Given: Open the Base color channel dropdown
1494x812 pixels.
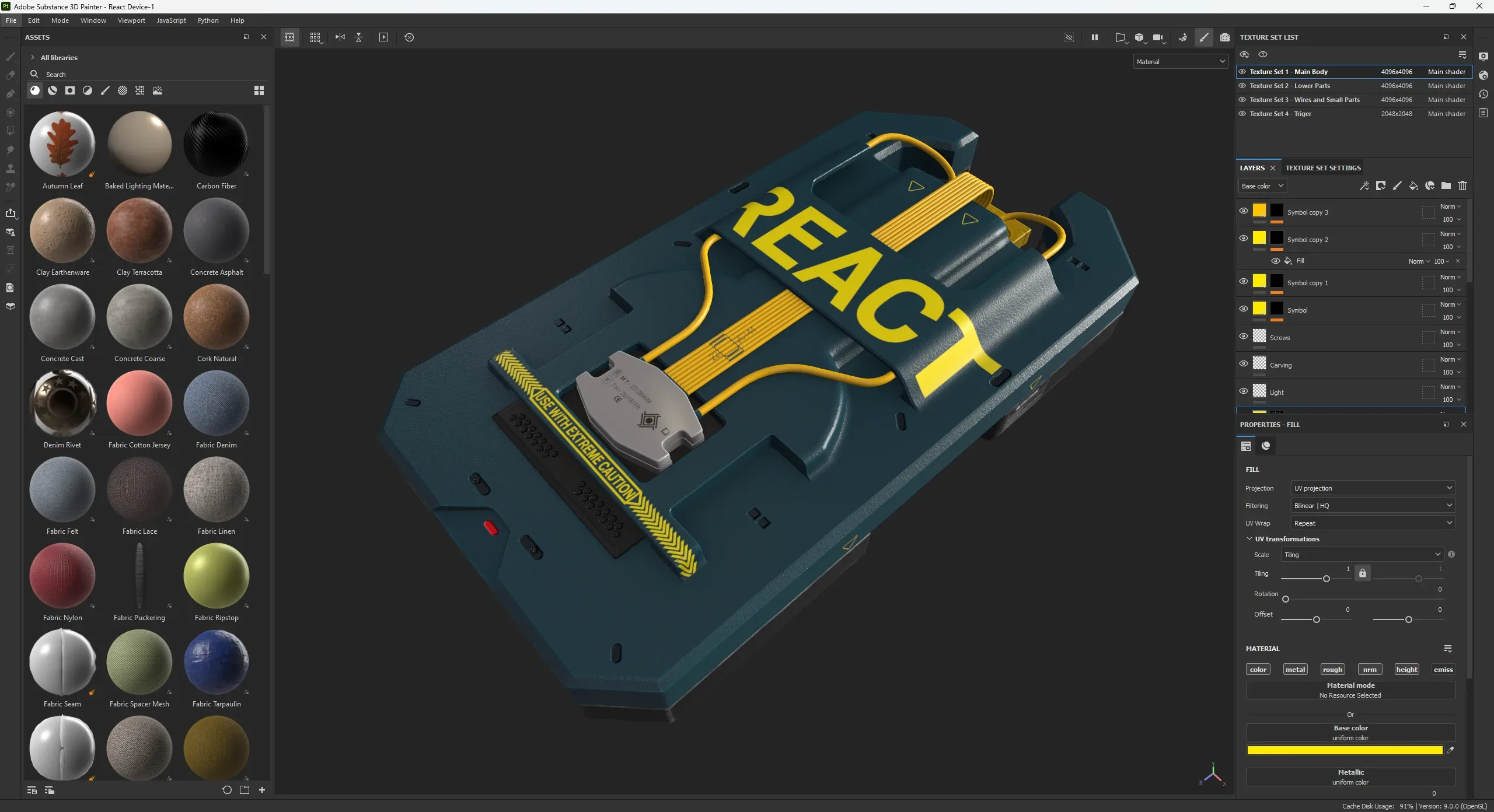Looking at the screenshot, I should pyautogui.click(x=1262, y=186).
